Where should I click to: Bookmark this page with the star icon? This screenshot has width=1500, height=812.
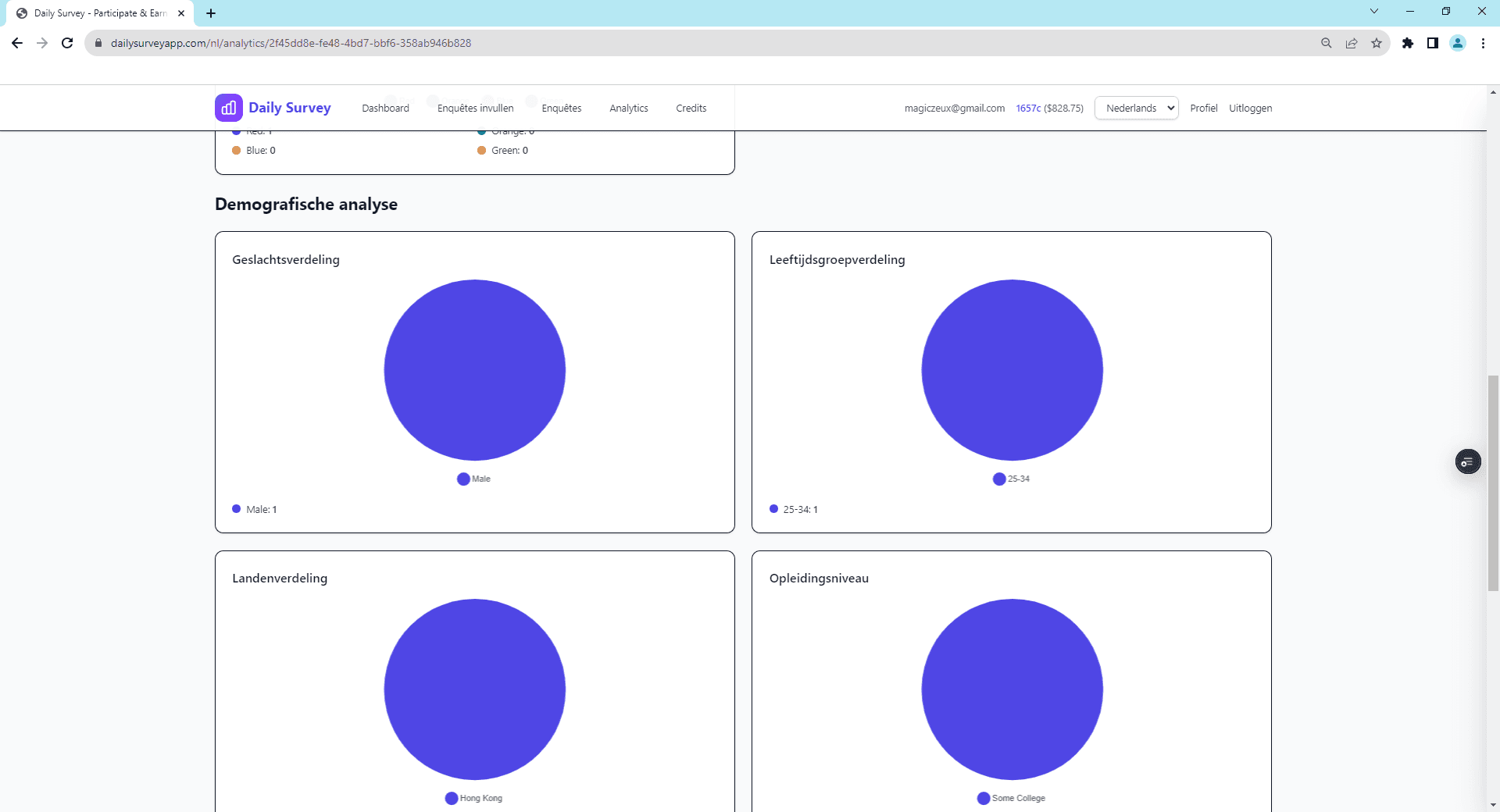pyautogui.click(x=1377, y=43)
